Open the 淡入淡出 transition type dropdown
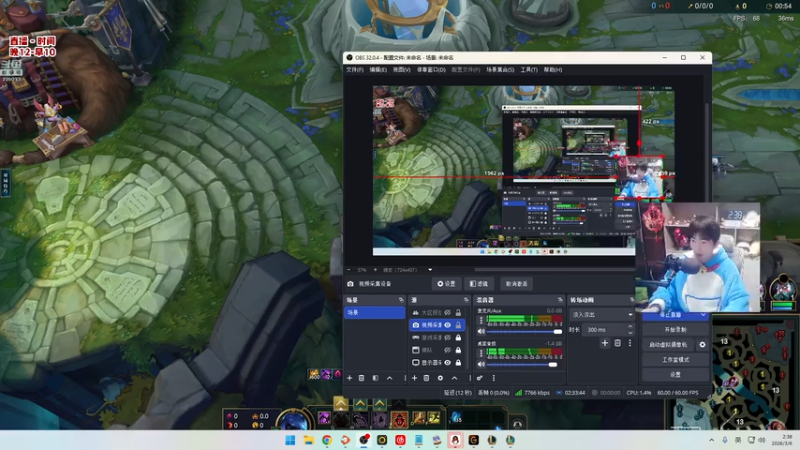 pyautogui.click(x=602, y=315)
